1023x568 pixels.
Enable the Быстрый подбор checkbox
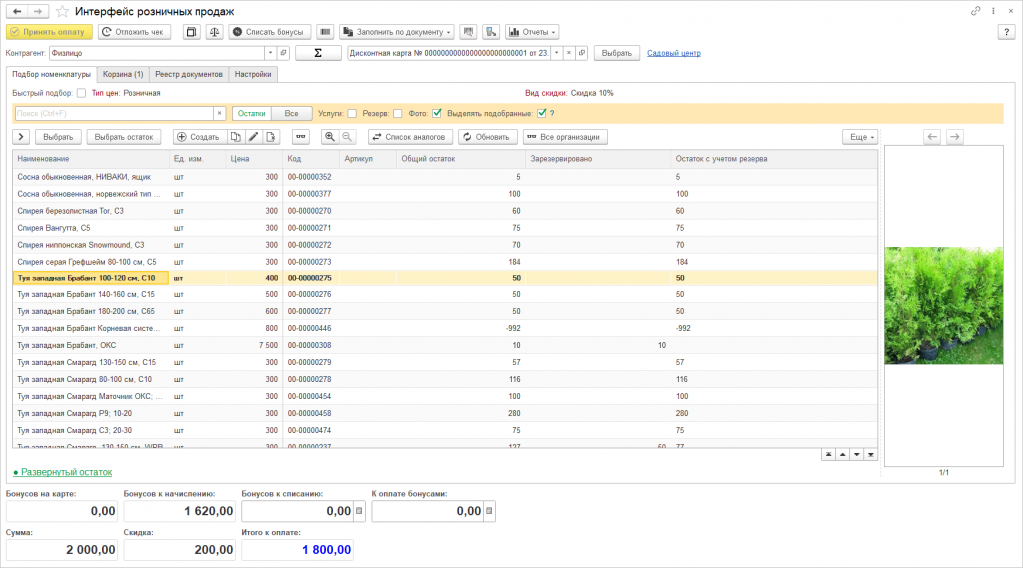click(x=81, y=93)
